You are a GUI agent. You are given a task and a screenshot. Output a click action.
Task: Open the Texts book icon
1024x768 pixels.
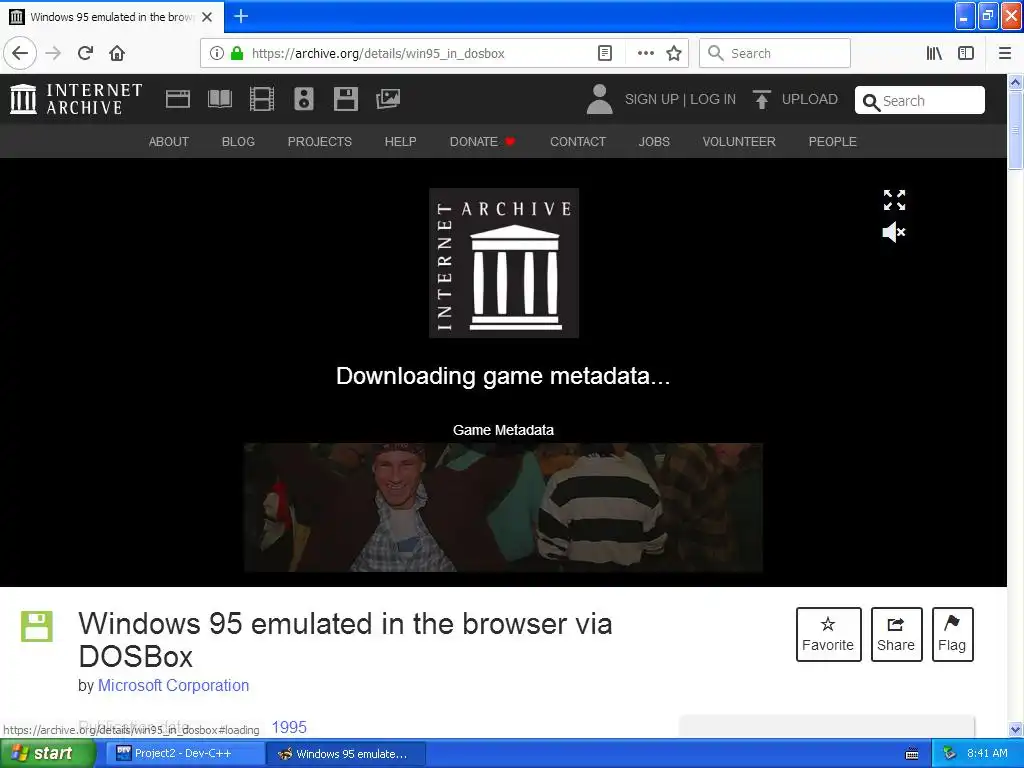click(219, 99)
